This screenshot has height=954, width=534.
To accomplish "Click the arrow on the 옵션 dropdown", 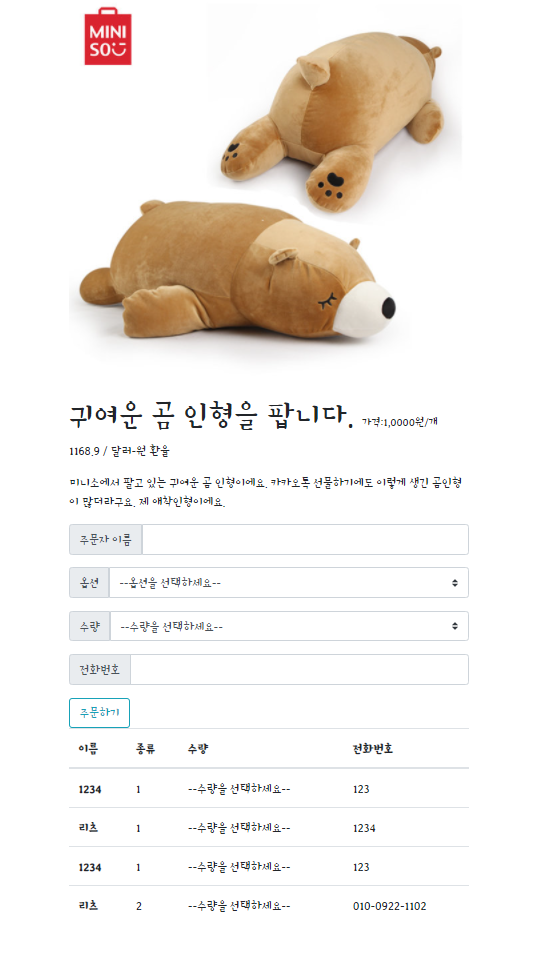I will point(455,583).
